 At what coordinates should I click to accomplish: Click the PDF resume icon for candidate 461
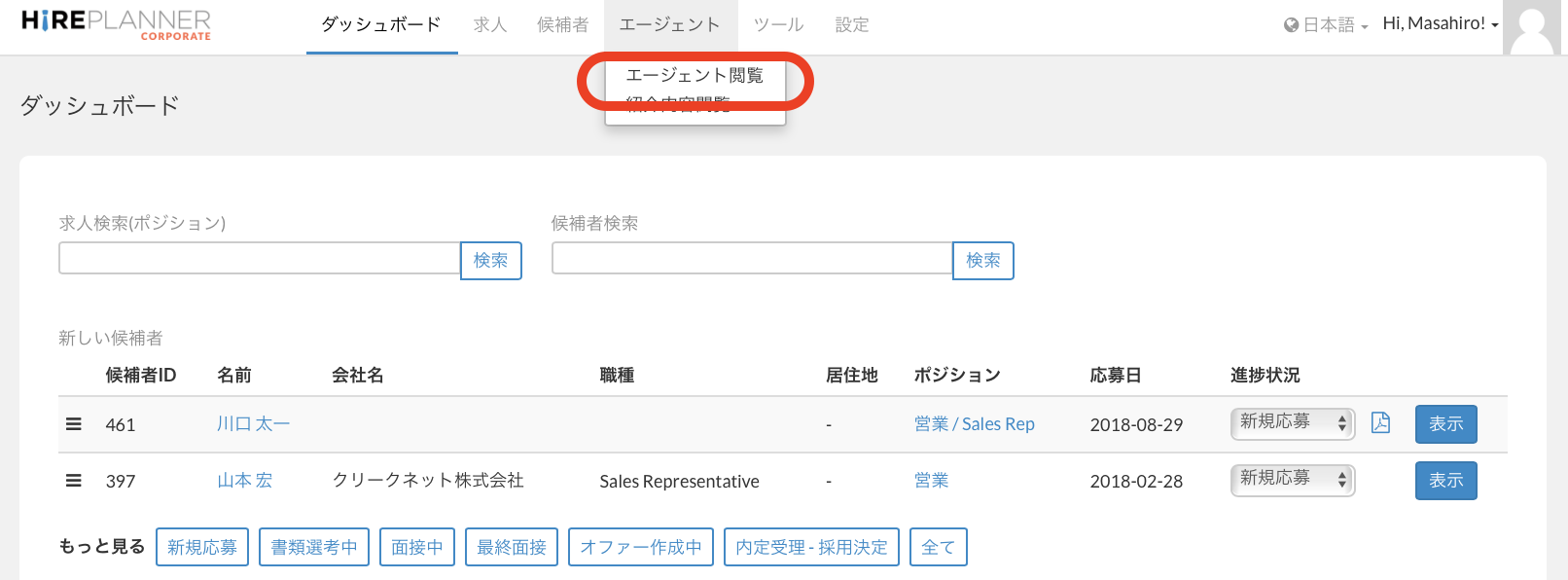pos(1380,423)
